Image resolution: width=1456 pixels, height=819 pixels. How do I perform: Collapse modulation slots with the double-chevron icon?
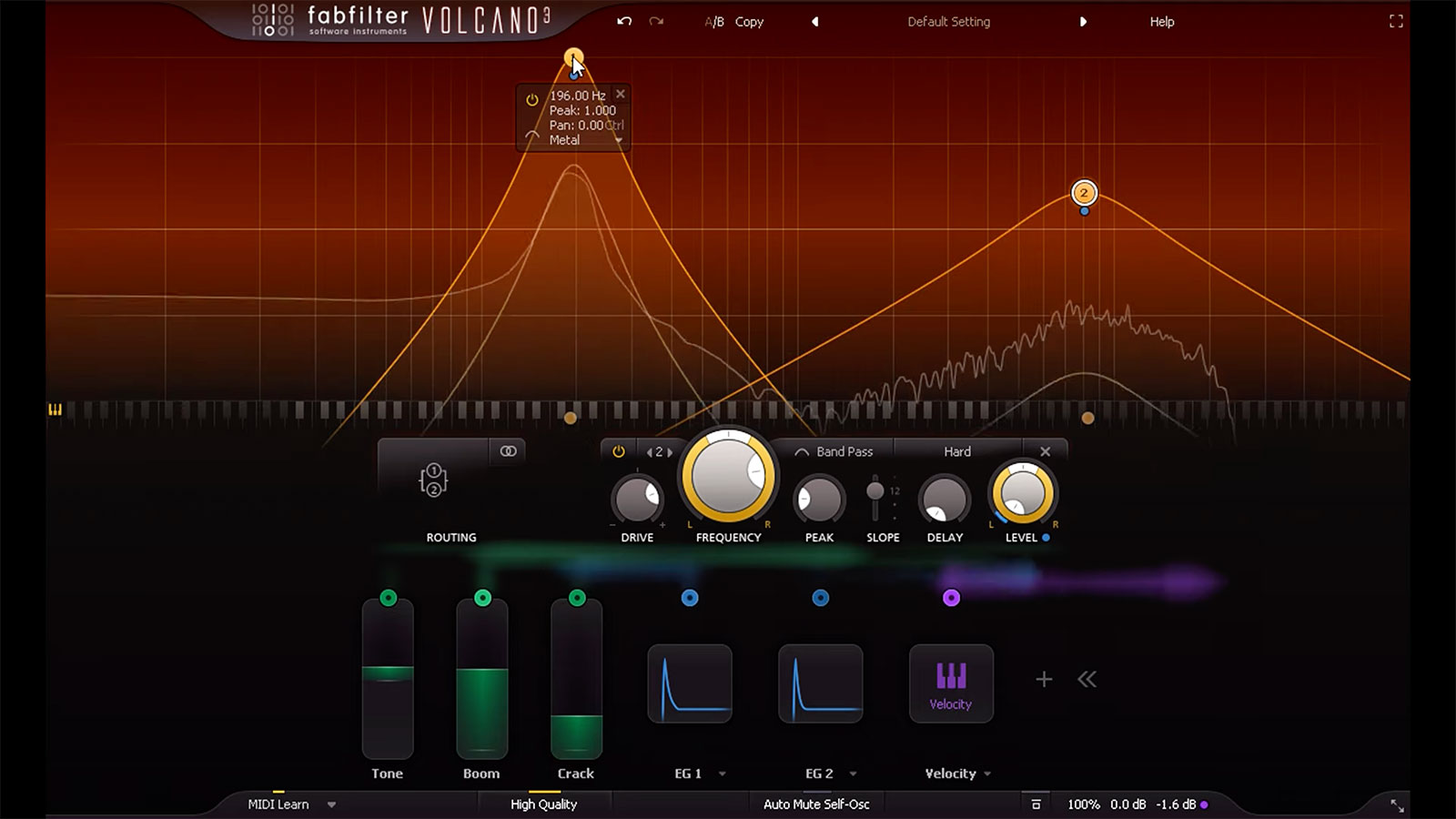point(1088,679)
